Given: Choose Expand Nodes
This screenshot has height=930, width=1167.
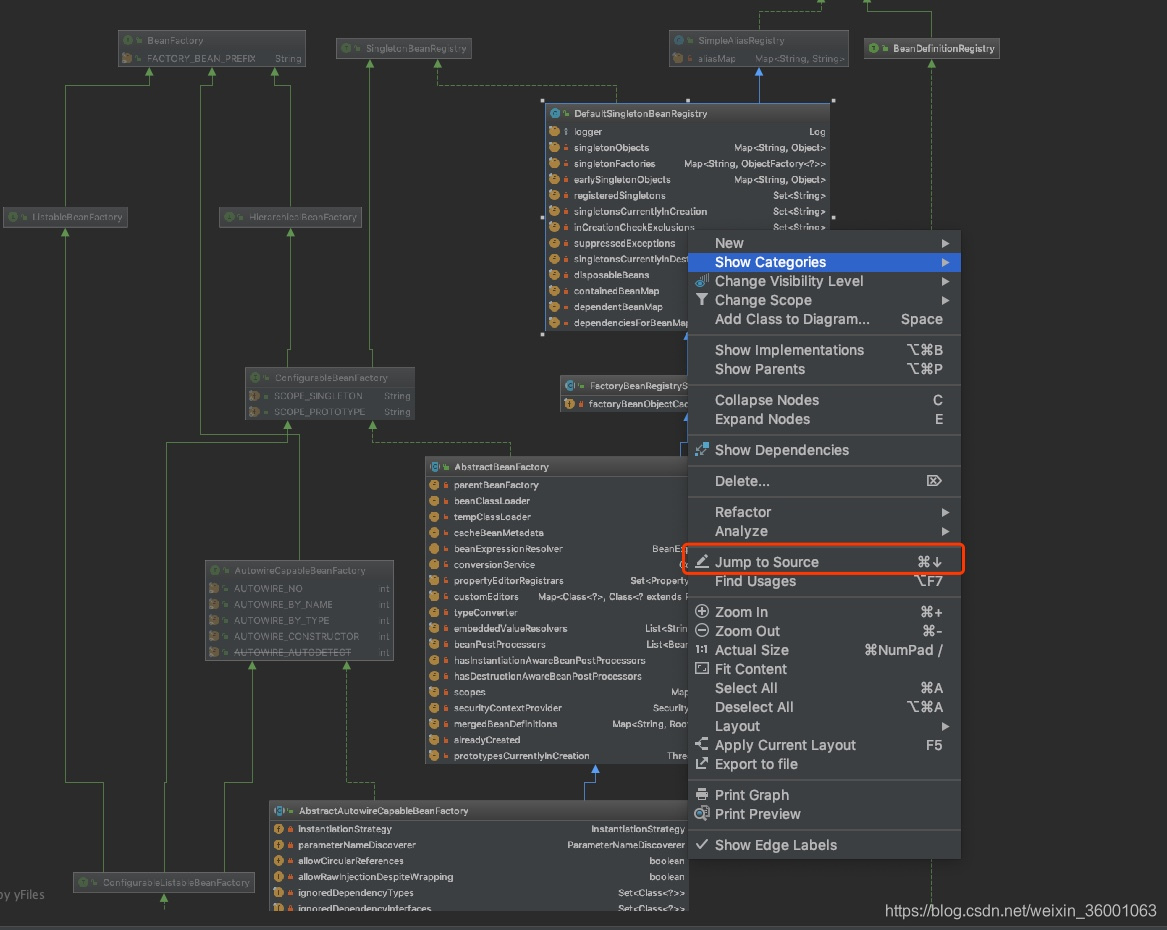Looking at the screenshot, I should pos(824,419).
